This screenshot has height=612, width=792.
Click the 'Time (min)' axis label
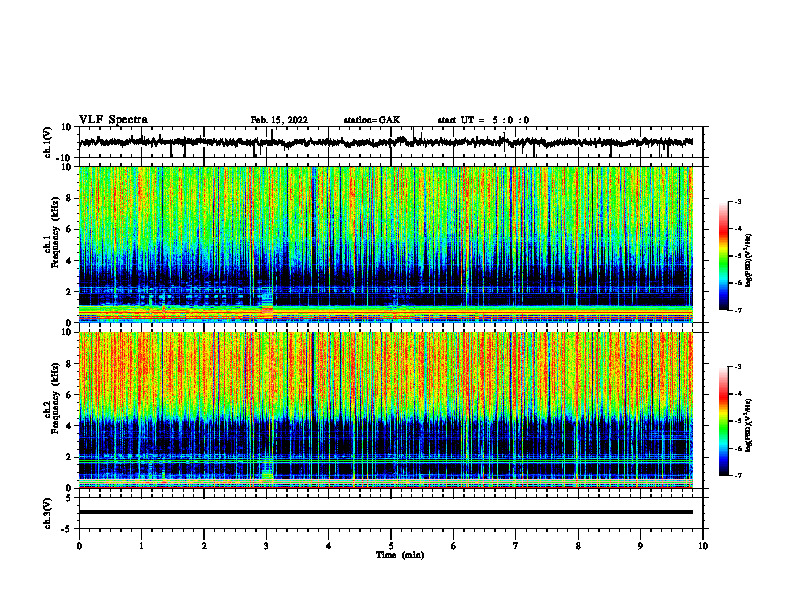(400, 555)
